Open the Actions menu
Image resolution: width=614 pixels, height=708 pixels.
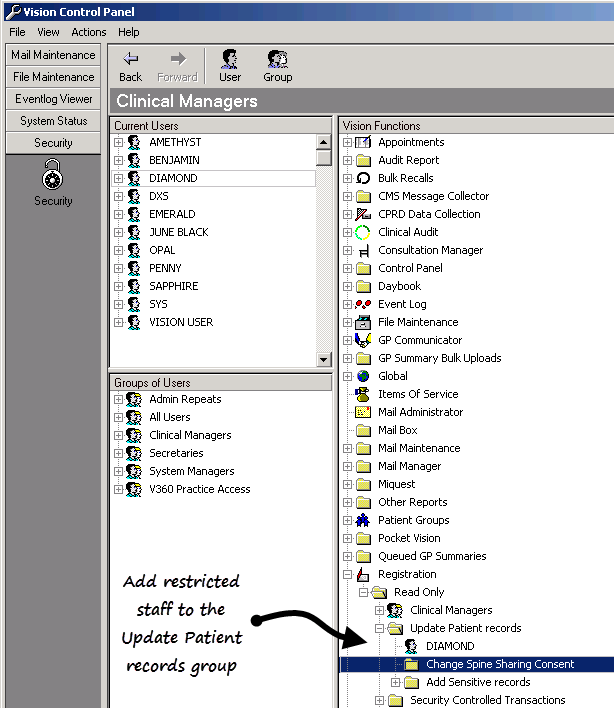click(88, 32)
